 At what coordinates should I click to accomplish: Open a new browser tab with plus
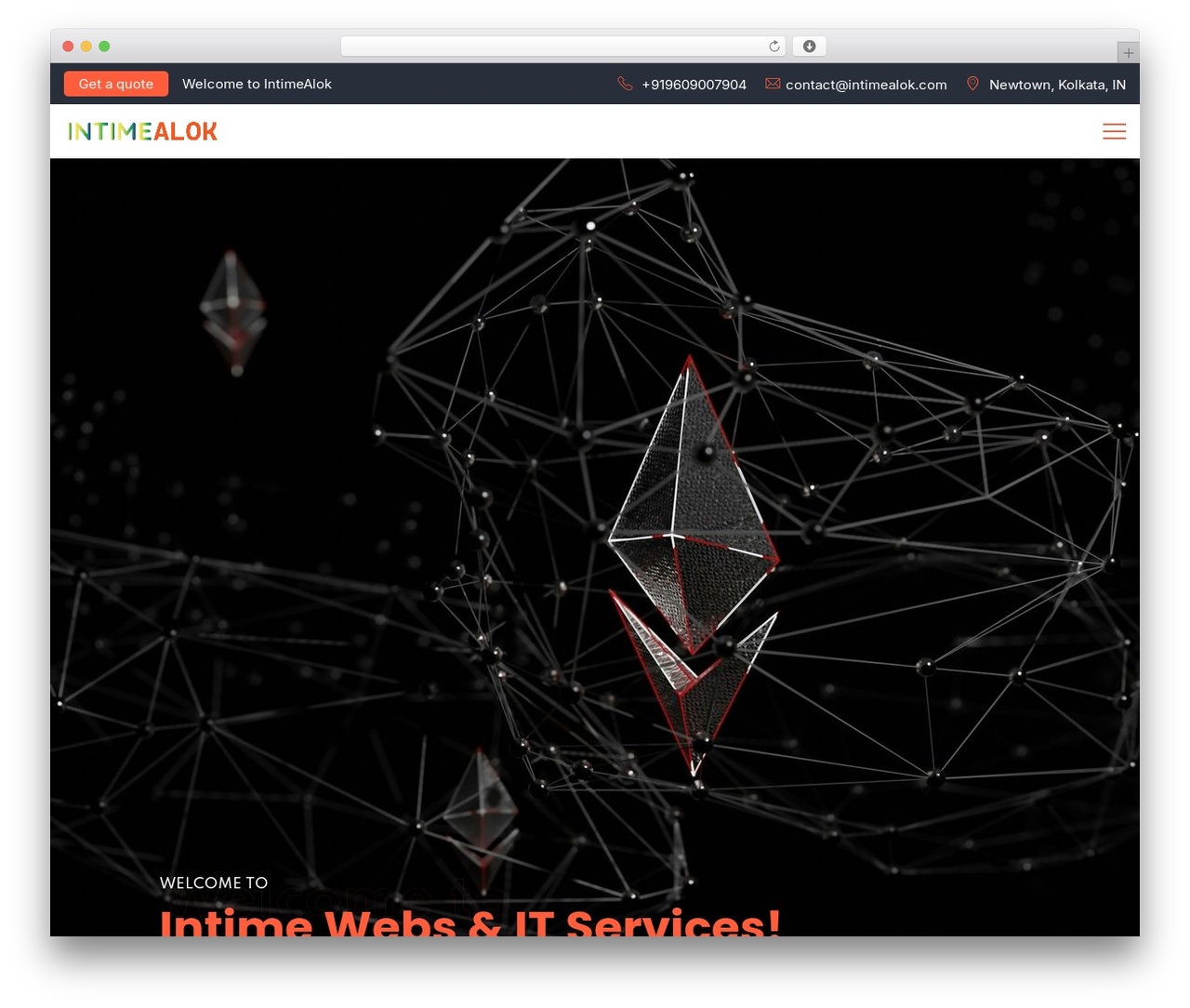coord(1128,53)
